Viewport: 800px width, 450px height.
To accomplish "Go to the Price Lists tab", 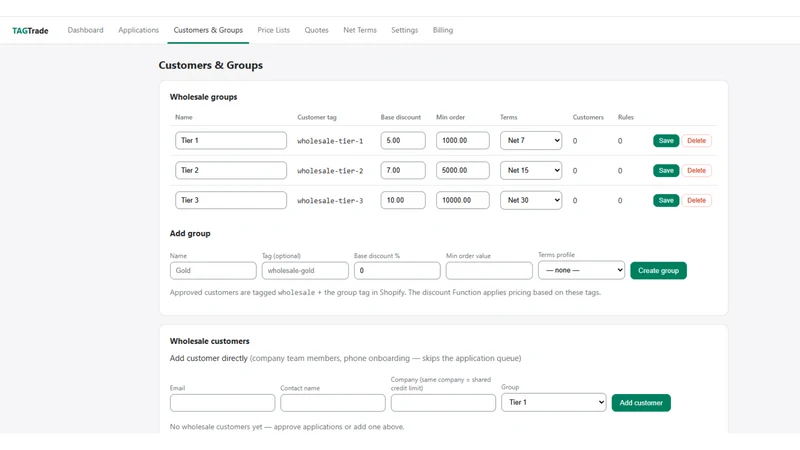I will click(x=273, y=30).
